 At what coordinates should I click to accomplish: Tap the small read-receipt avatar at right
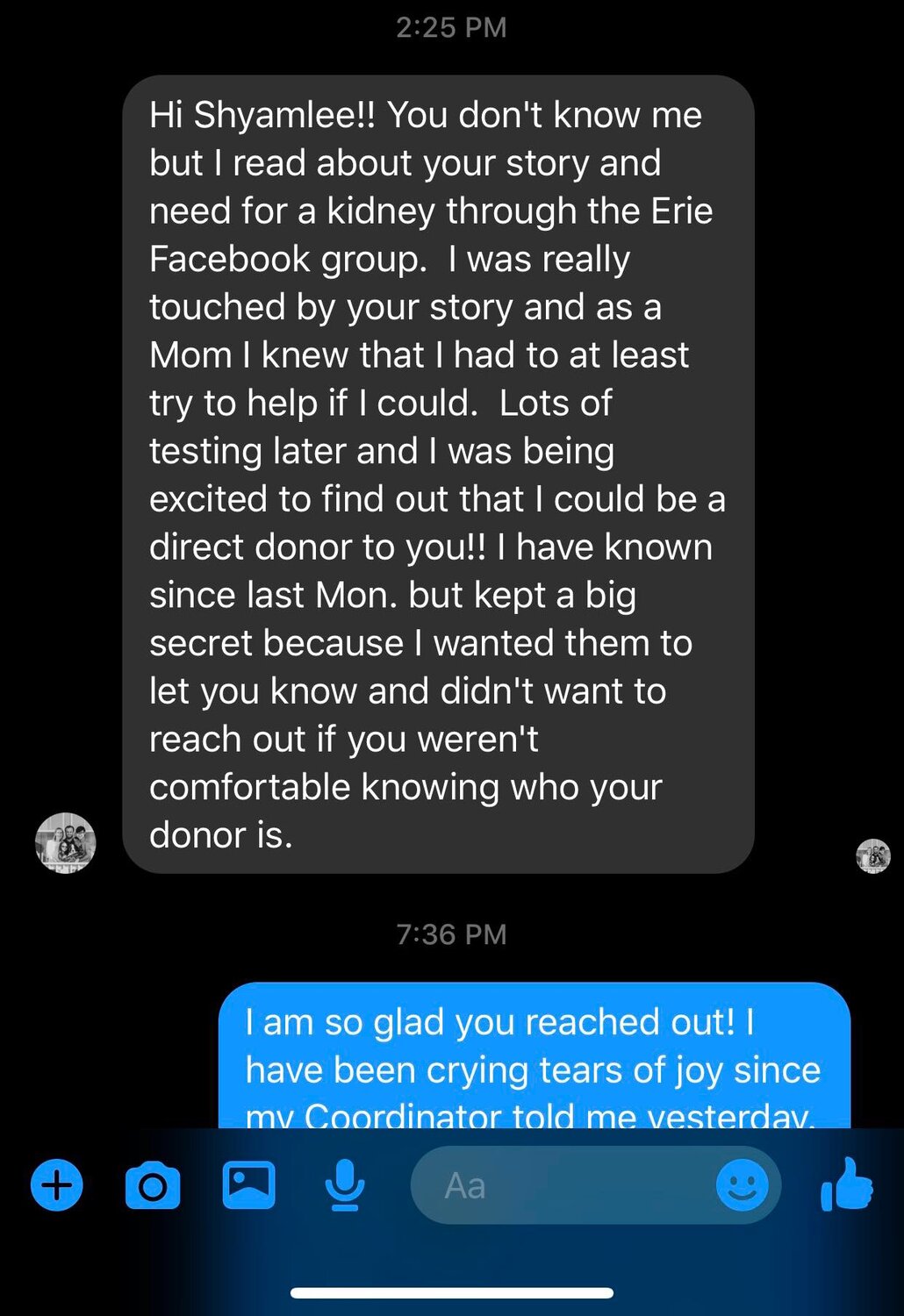coord(872,855)
